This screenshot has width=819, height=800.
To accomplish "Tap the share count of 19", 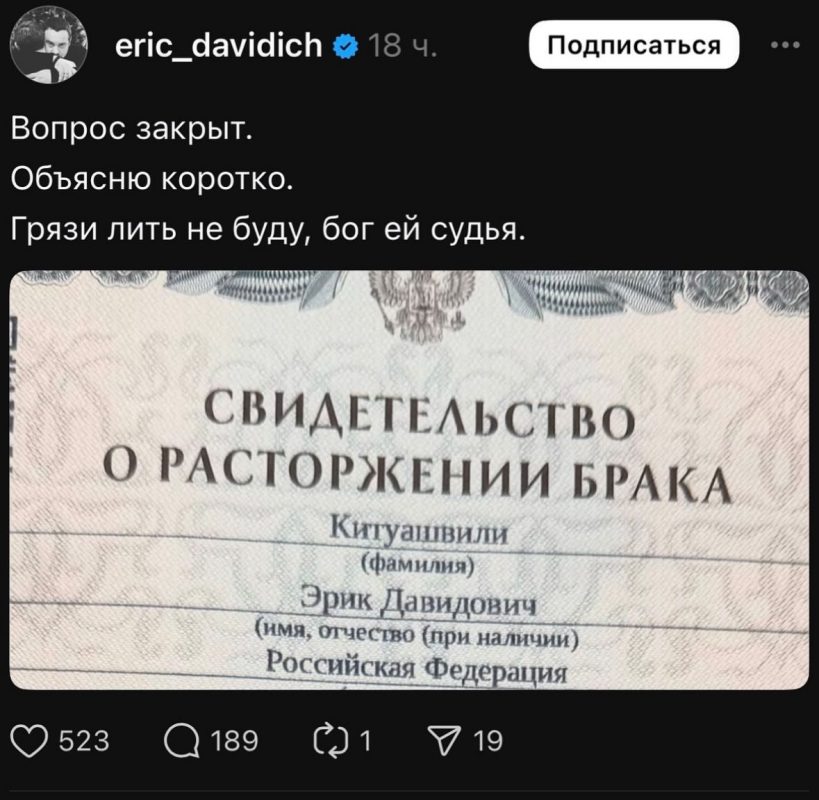I will coord(488,741).
